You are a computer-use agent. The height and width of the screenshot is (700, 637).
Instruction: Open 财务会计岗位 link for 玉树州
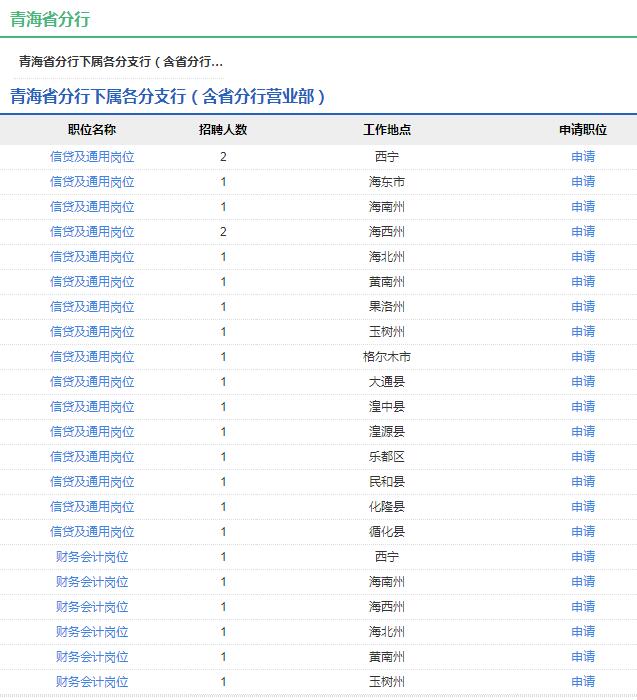coord(92,682)
